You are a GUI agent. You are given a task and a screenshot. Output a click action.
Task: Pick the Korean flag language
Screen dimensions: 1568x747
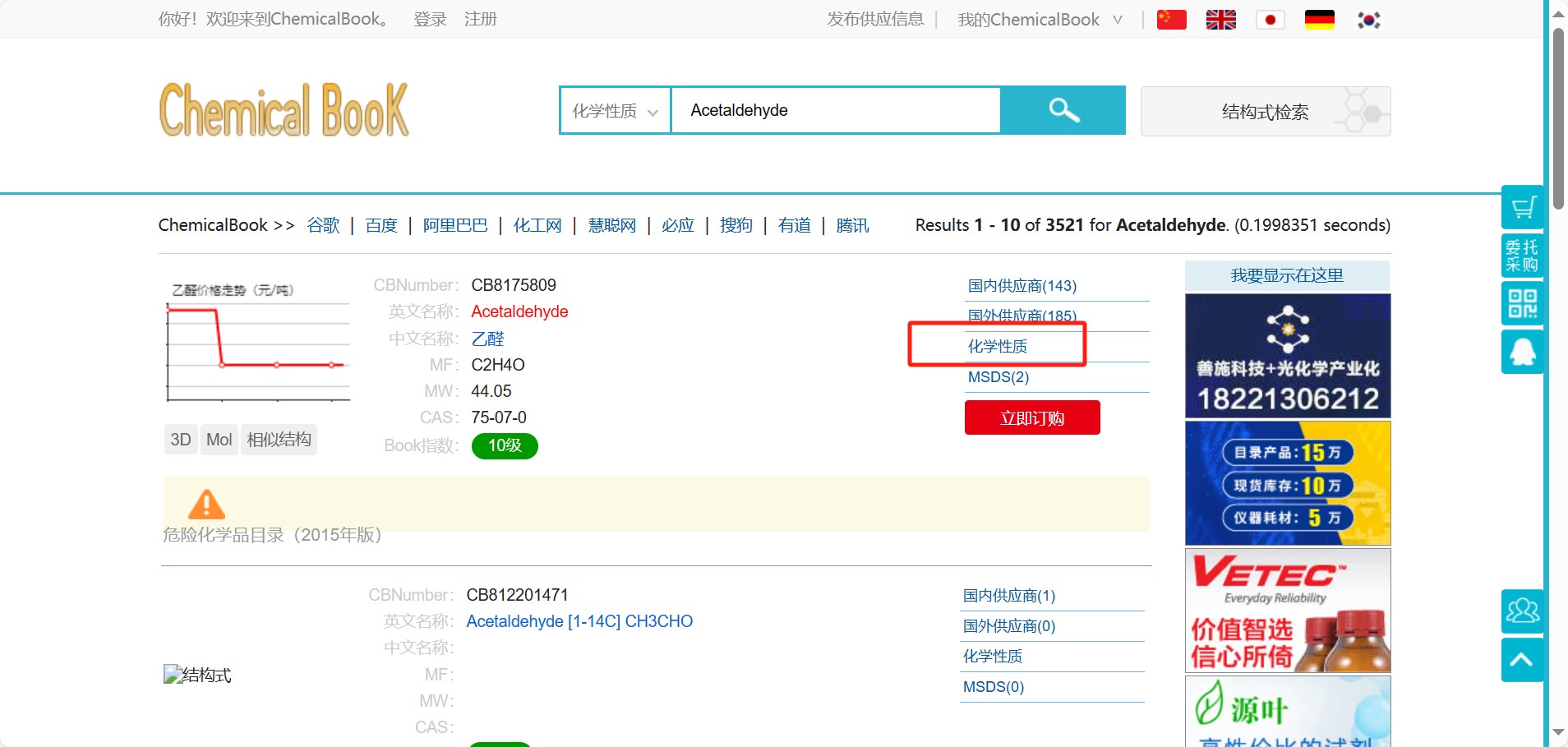pos(1368,20)
